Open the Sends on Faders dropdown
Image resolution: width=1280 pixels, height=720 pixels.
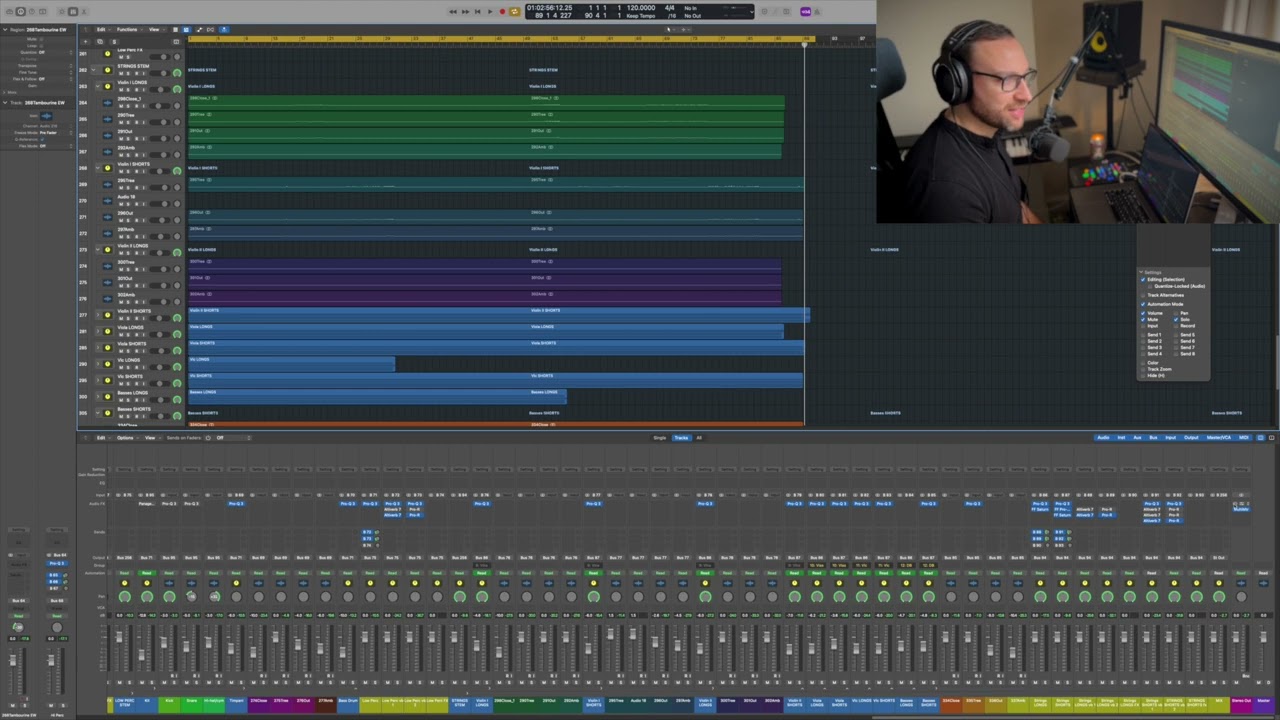pos(233,438)
